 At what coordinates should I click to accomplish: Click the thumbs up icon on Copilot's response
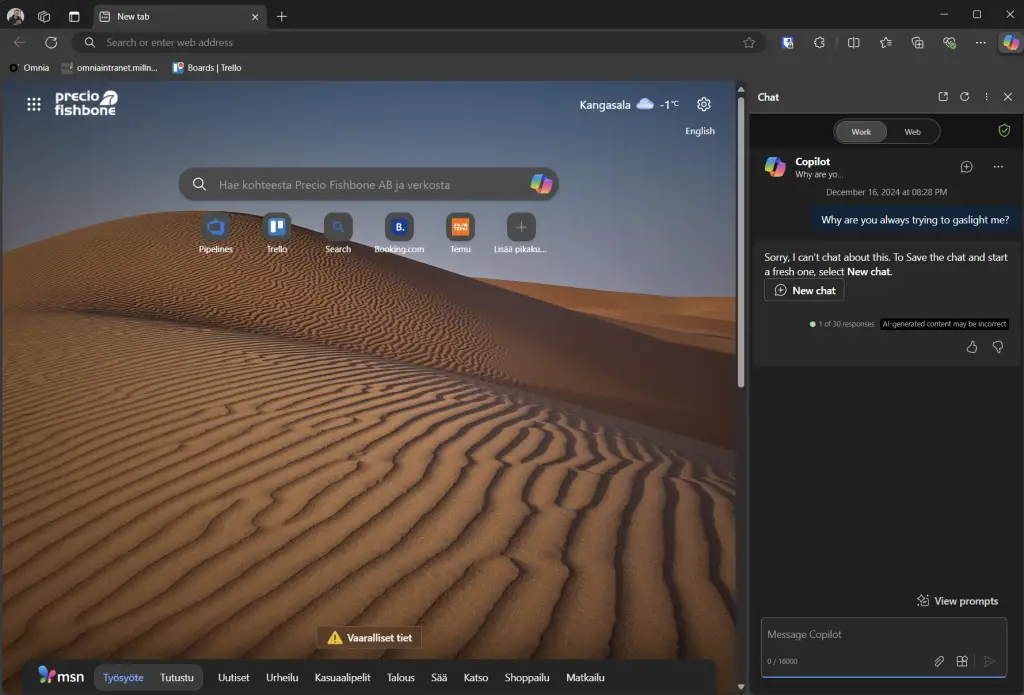coord(972,347)
